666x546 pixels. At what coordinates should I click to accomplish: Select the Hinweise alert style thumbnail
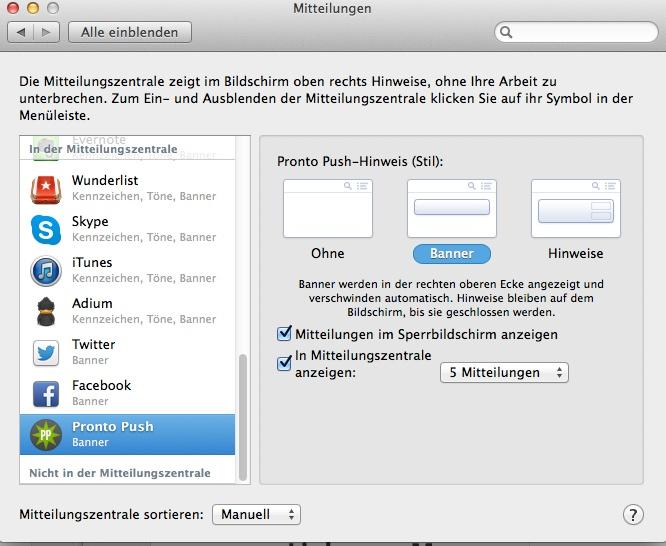(576, 208)
